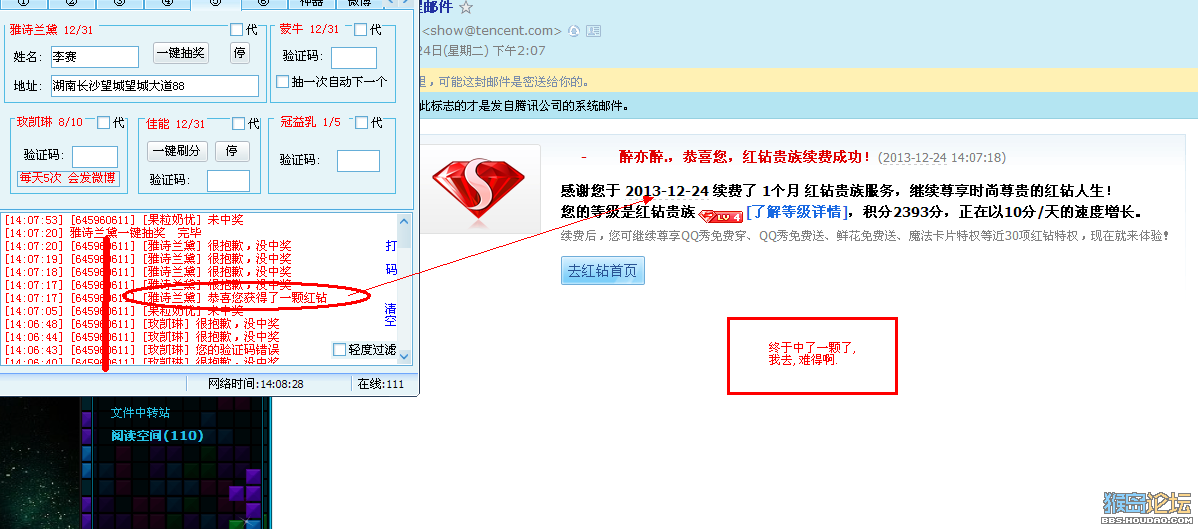Stop 佳能 with its 停 button

point(232,151)
